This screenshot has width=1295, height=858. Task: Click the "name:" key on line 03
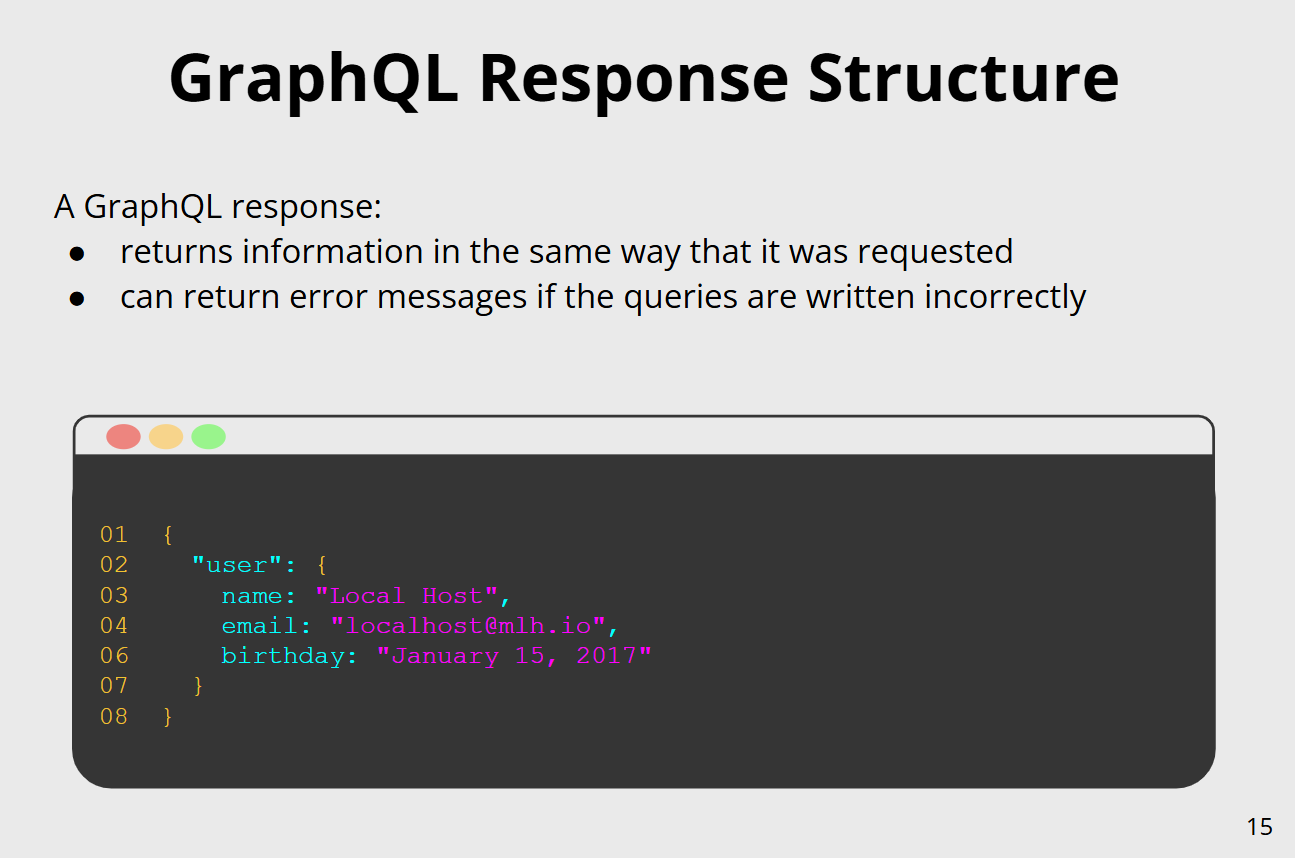(x=259, y=596)
